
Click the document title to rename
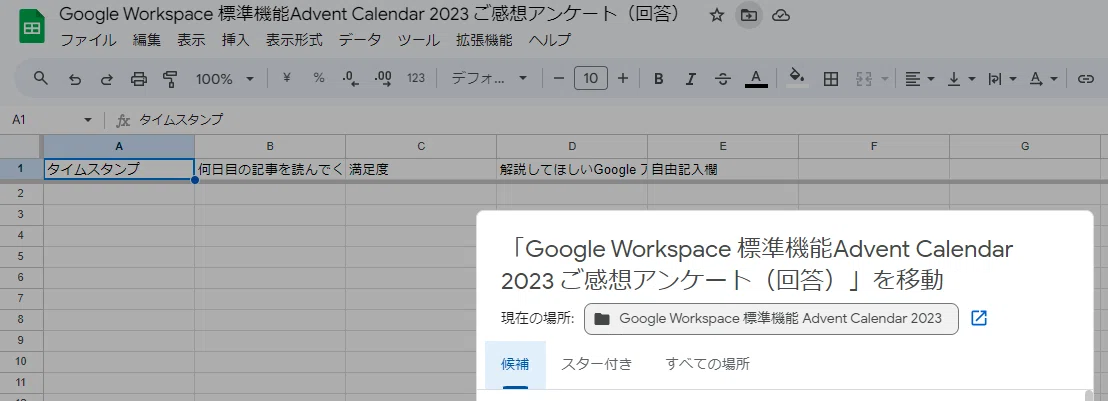click(x=372, y=14)
